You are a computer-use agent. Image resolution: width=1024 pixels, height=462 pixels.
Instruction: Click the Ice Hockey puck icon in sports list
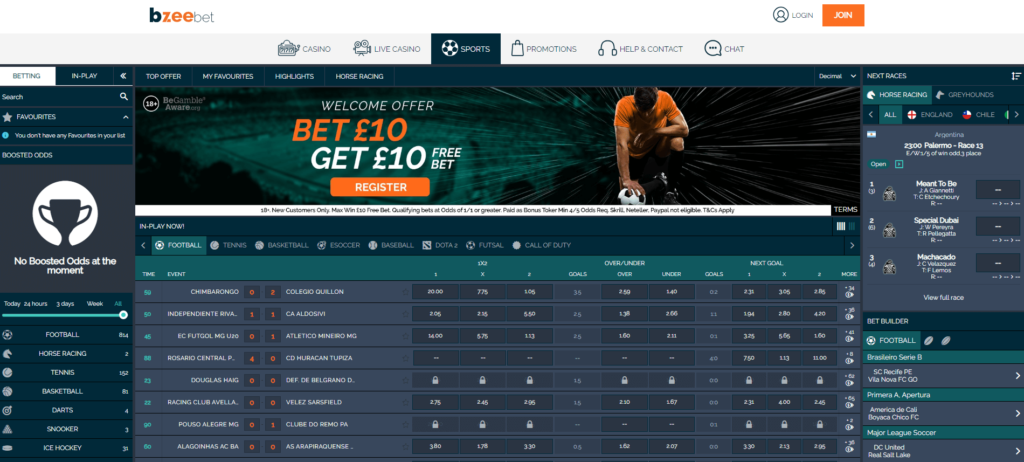click(x=7, y=448)
